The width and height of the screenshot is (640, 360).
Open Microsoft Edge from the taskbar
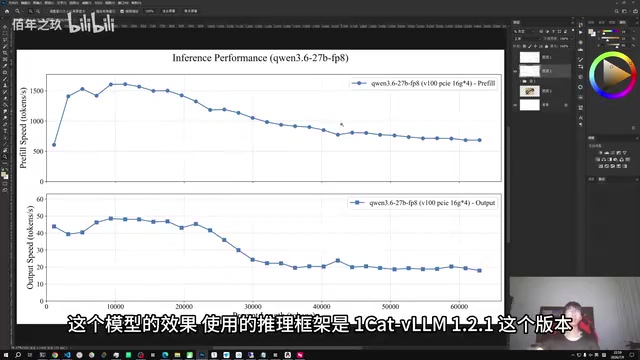(x=165, y=355)
